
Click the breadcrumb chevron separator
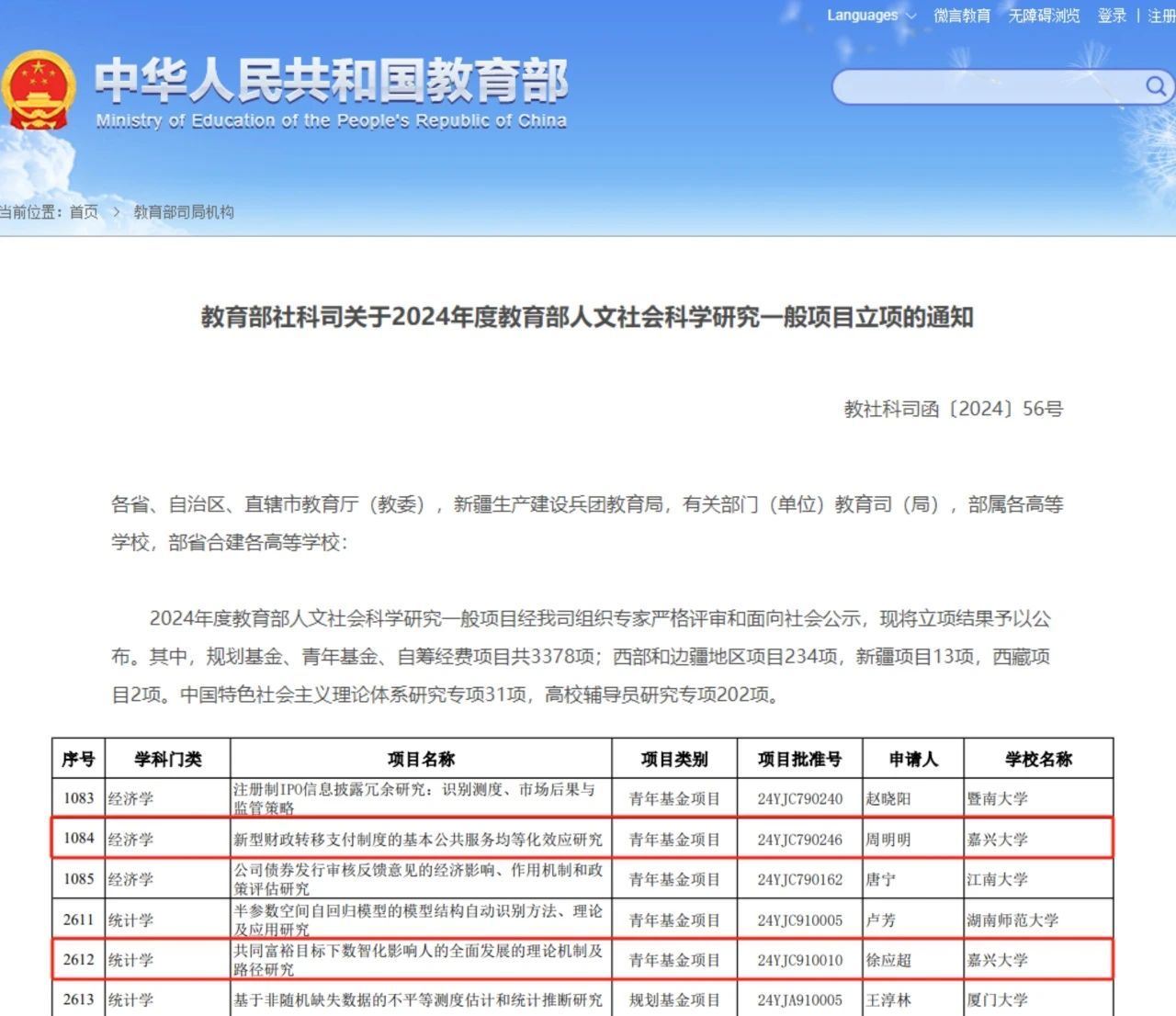click(117, 212)
